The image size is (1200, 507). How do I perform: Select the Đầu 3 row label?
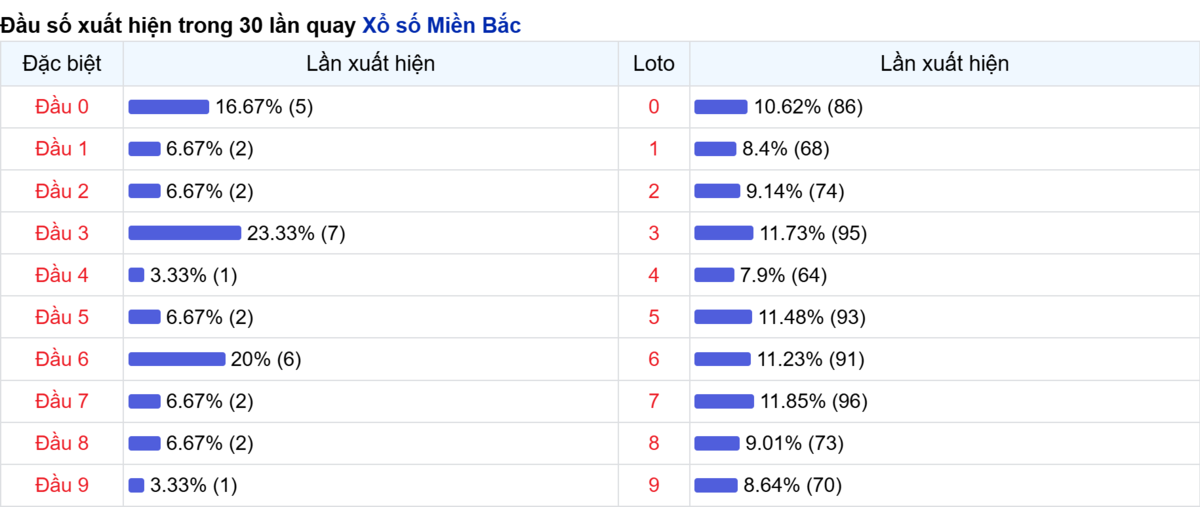tap(62, 233)
